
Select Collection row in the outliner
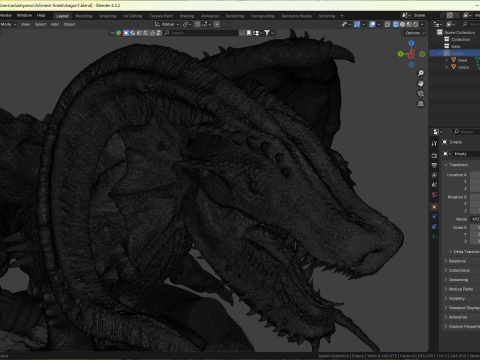pyautogui.click(x=461, y=39)
